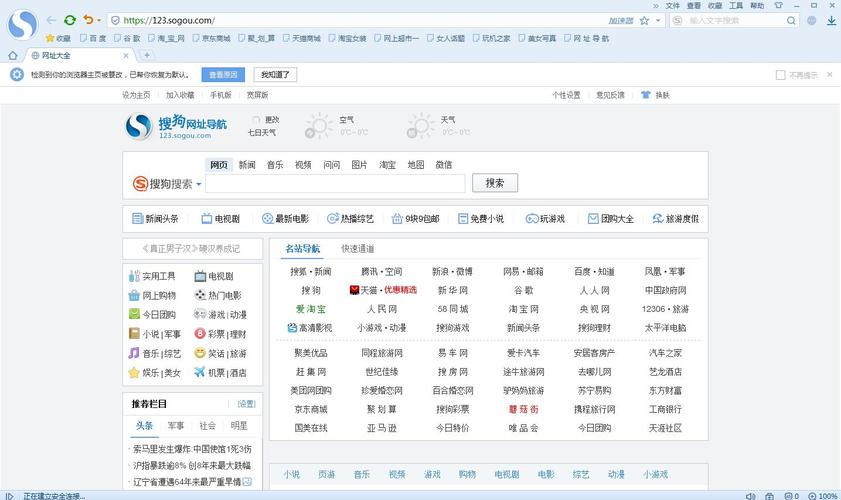
Task: Open the 工具 menu
Action: 736,5
